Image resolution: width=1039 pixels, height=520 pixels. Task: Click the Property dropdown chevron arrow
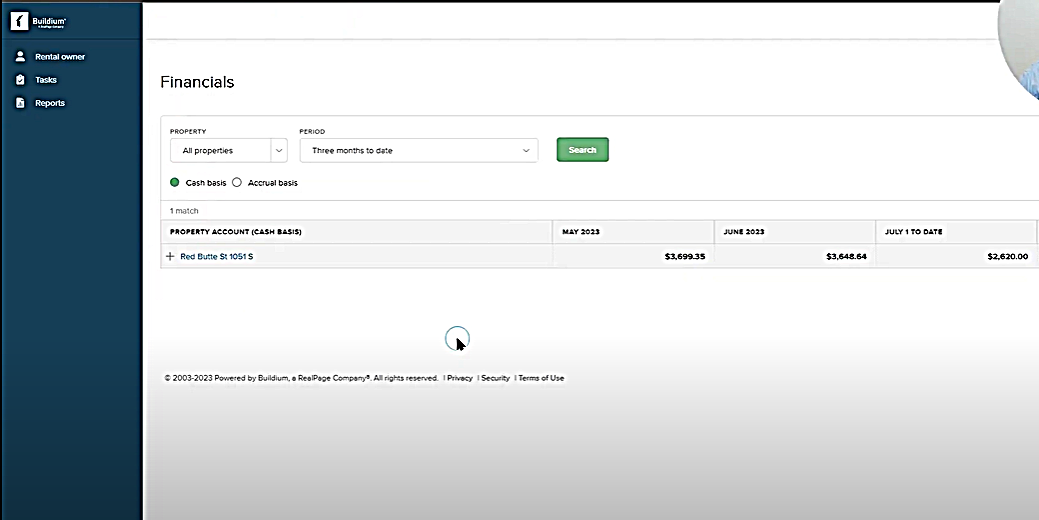(279, 150)
